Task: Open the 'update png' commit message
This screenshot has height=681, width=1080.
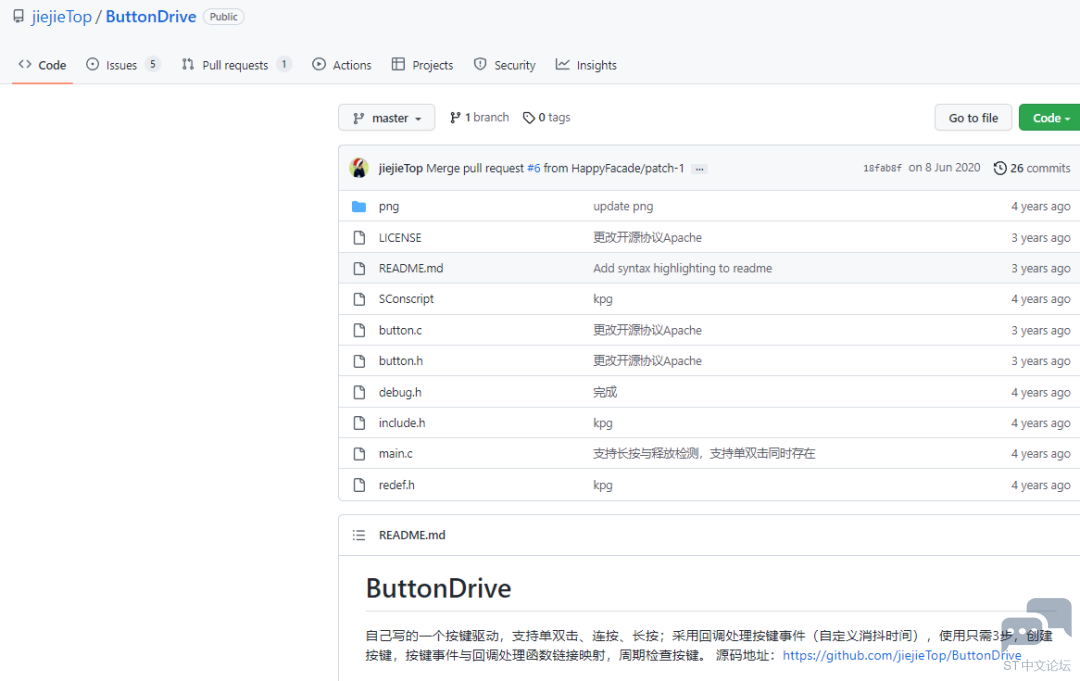Action: click(x=623, y=207)
